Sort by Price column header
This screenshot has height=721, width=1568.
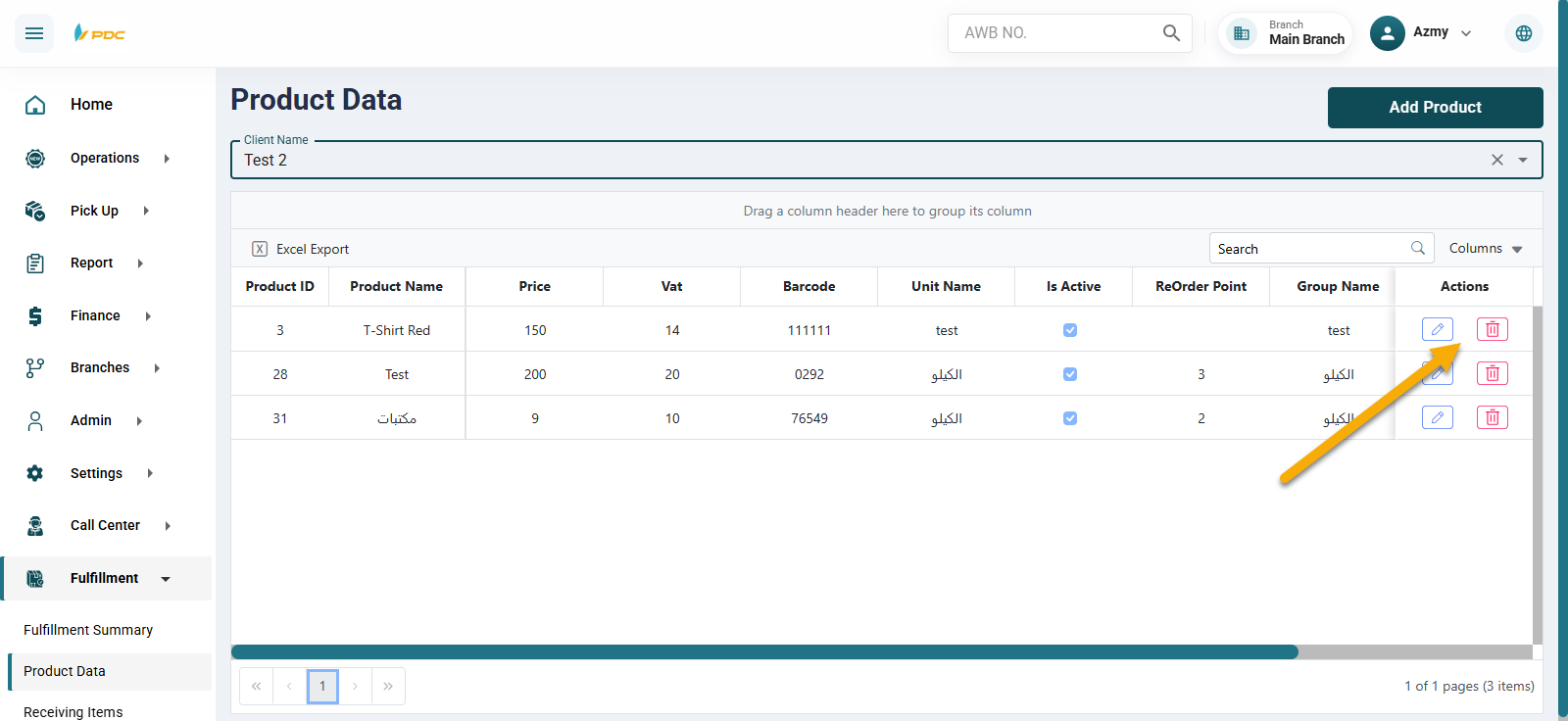535,286
